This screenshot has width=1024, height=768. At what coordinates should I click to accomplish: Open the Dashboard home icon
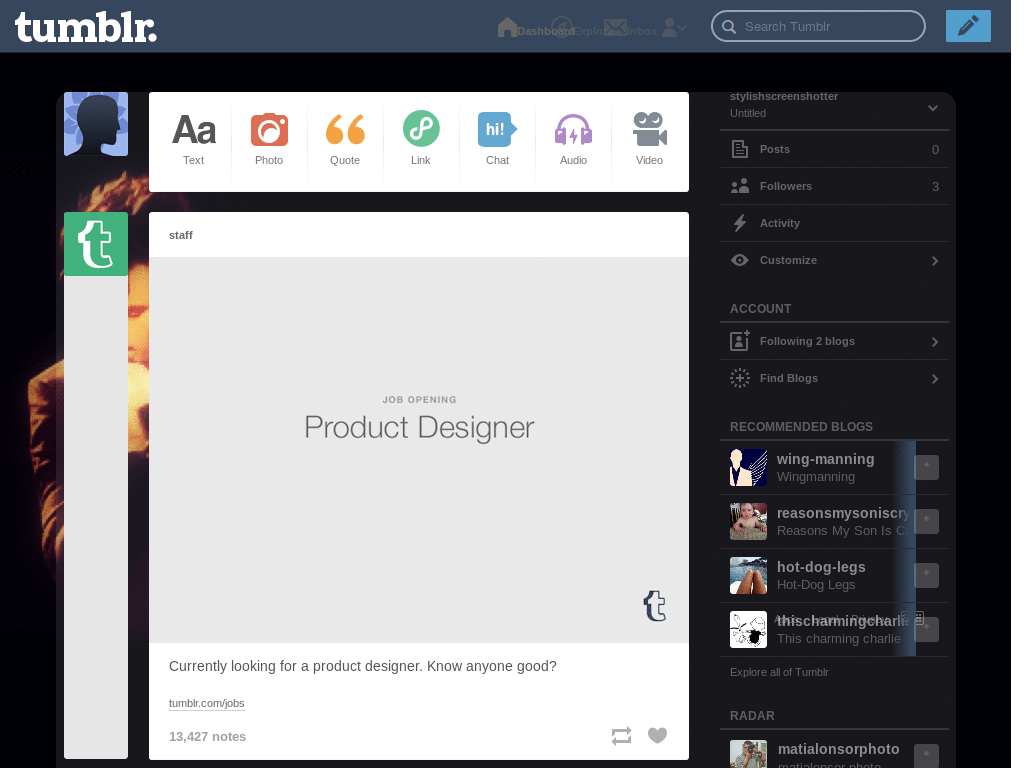click(x=507, y=27)
